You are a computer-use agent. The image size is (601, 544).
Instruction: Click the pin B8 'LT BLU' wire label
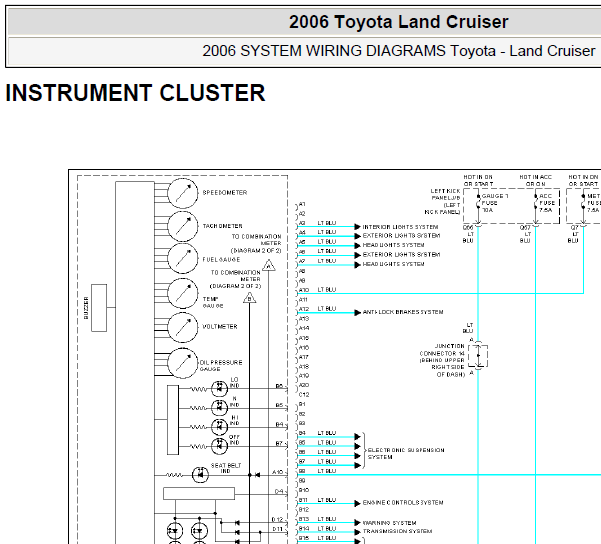tap(327, 471)
